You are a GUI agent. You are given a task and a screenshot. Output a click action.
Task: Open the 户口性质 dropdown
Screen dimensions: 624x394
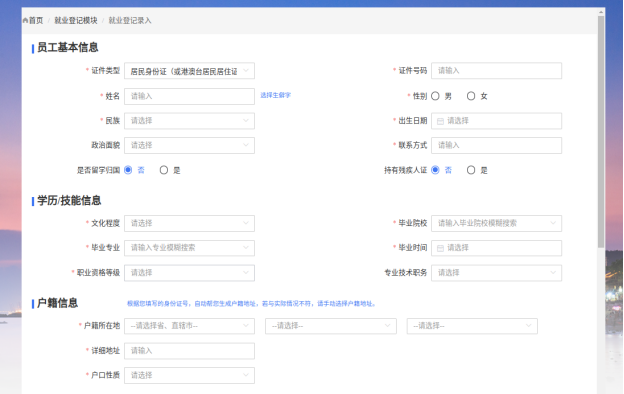tap(189, 375)
